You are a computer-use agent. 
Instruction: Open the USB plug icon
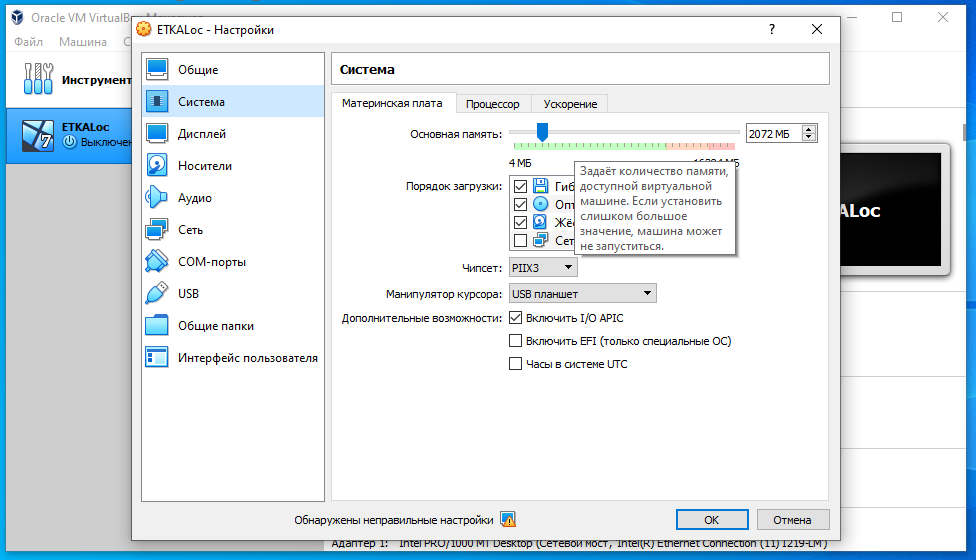click(157, 293)
